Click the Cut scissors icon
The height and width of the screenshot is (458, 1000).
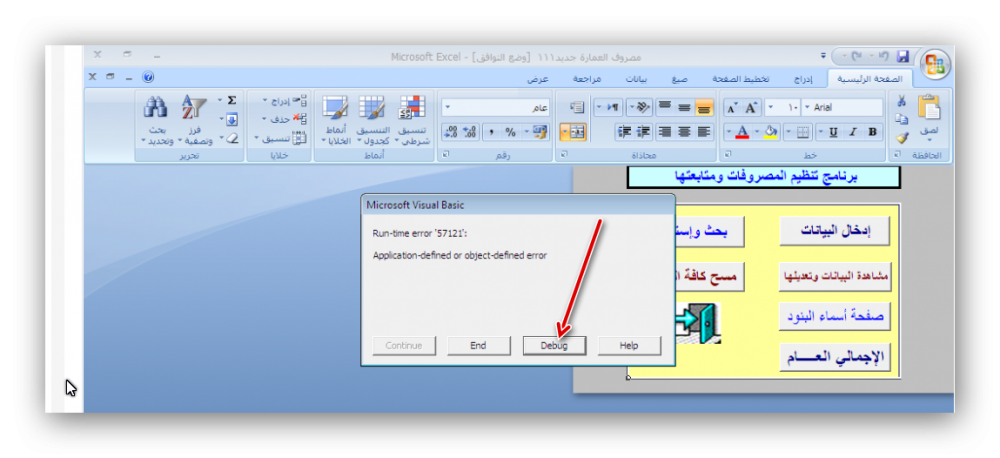click(x=901, y=101)
